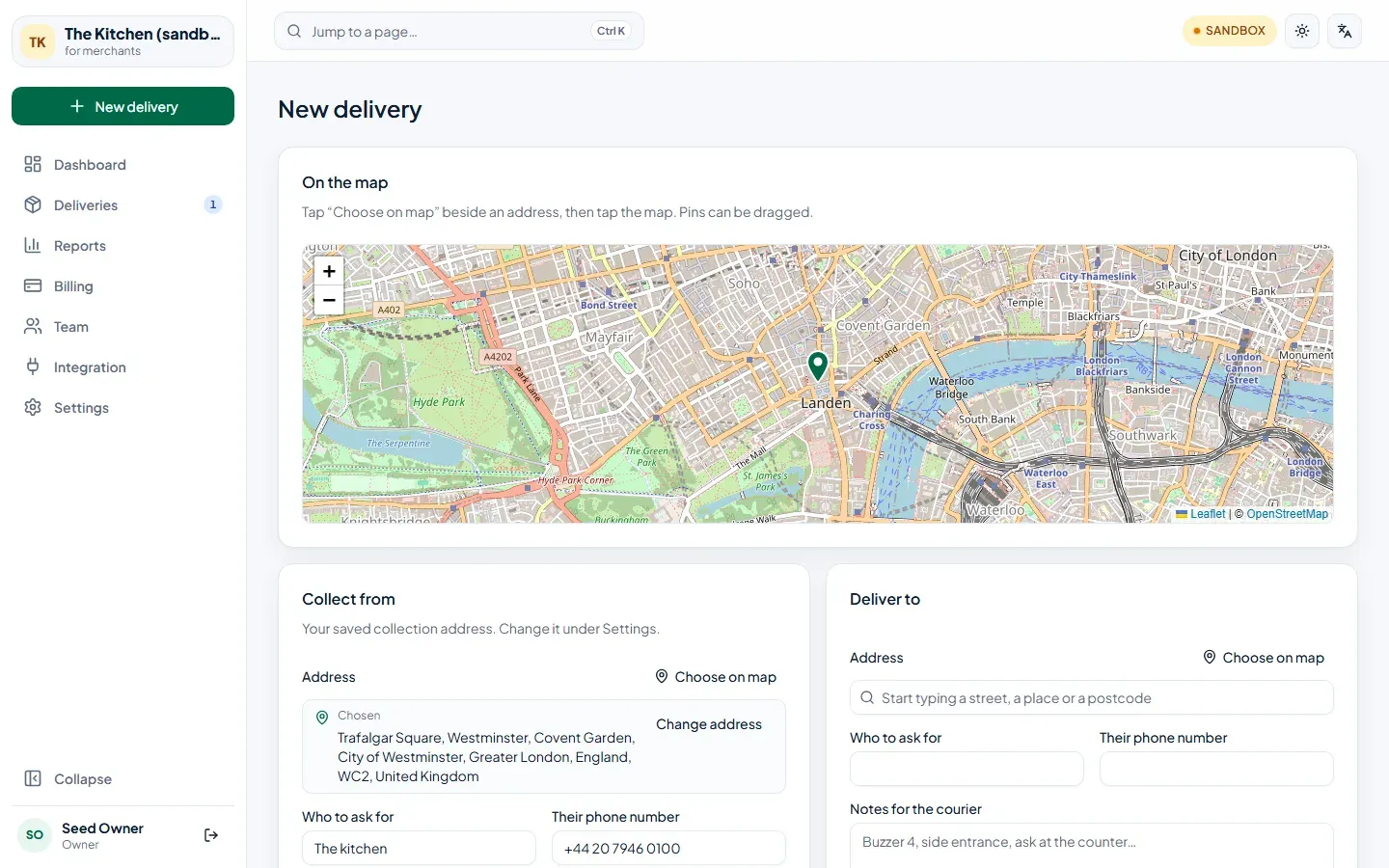Image resolution: width=1389 pixels, height=868 pixels.
Task: Click the Seed Owner name
Action: pyautogui.click(x=102, y=828)
